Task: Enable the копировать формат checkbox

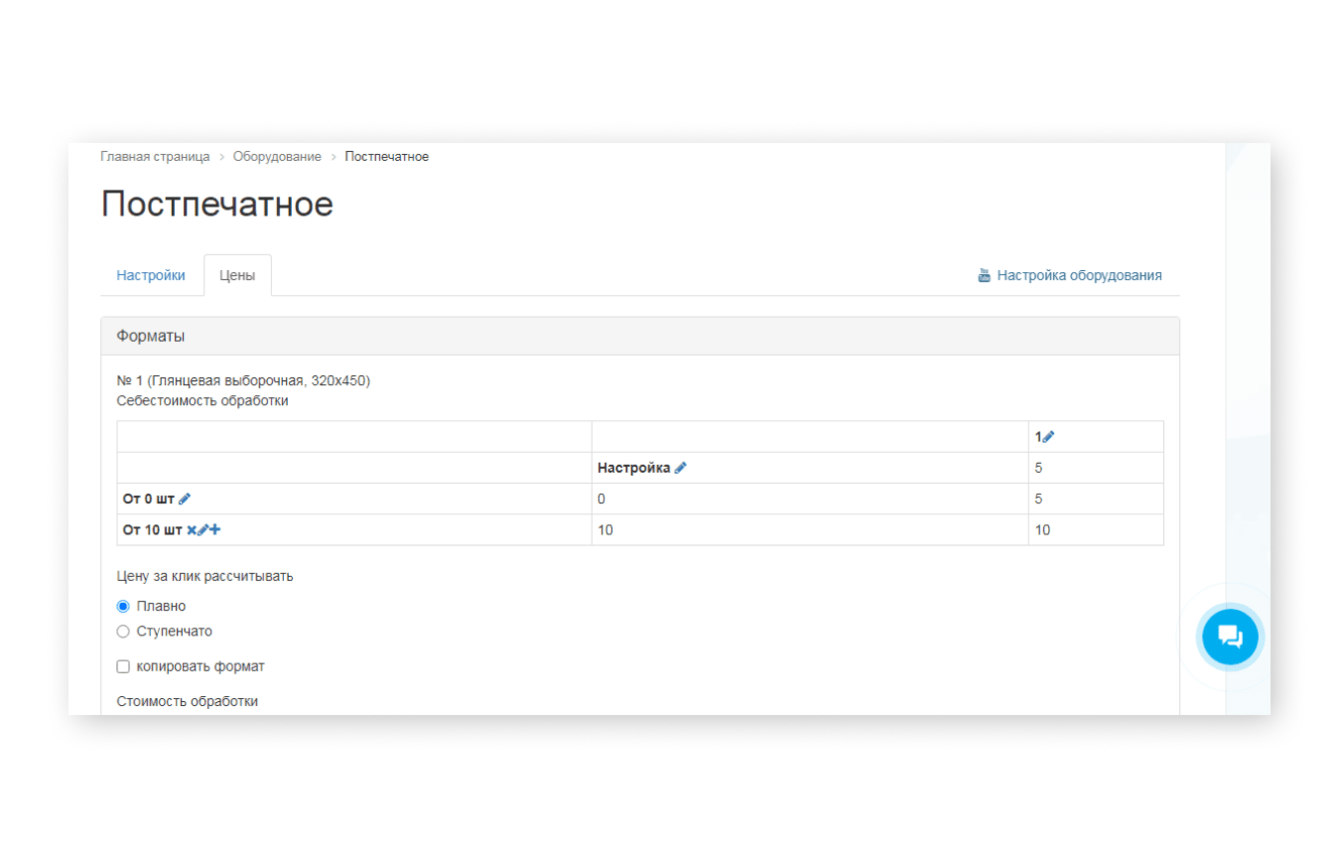Action: click(123, 666)
